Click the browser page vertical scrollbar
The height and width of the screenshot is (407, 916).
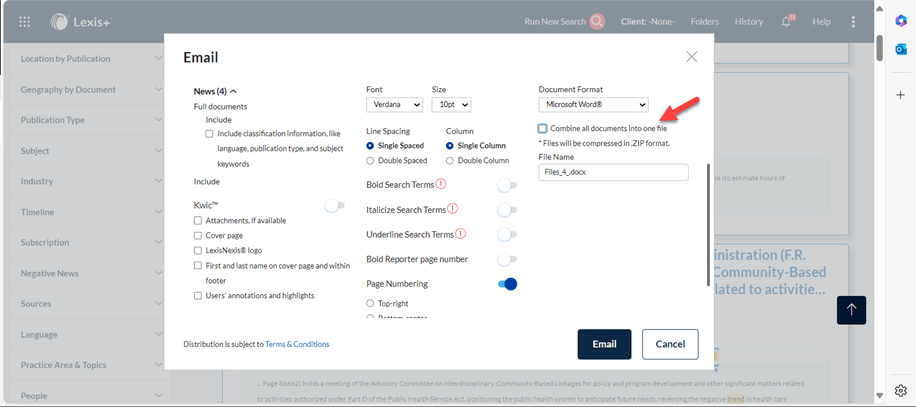[880, 47]
